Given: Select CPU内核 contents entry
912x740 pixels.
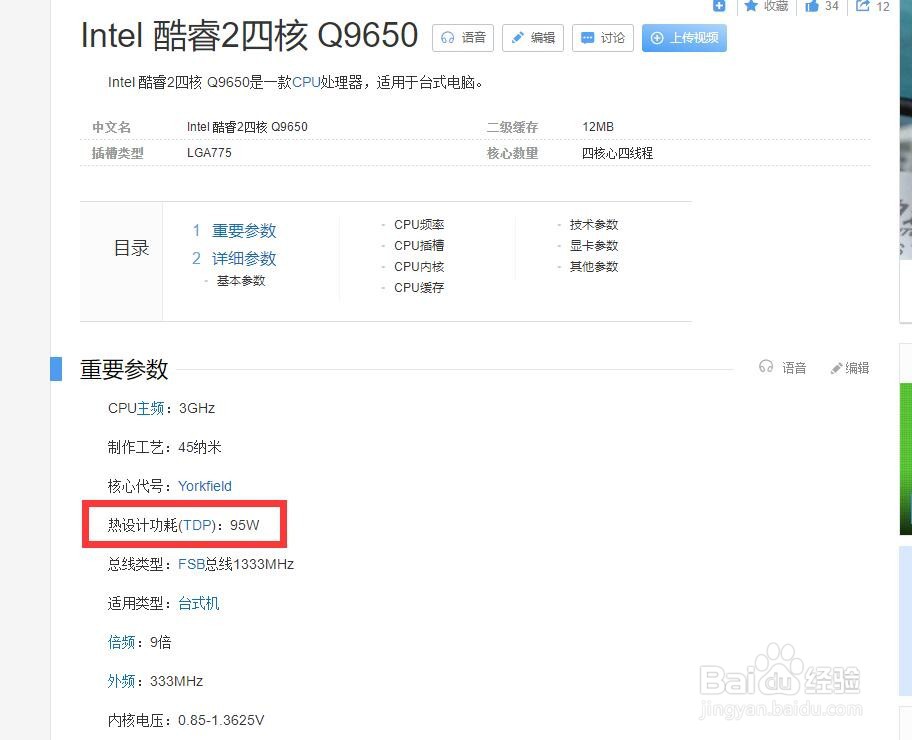Looking at the screenshot, I should [x=419, y=266].
